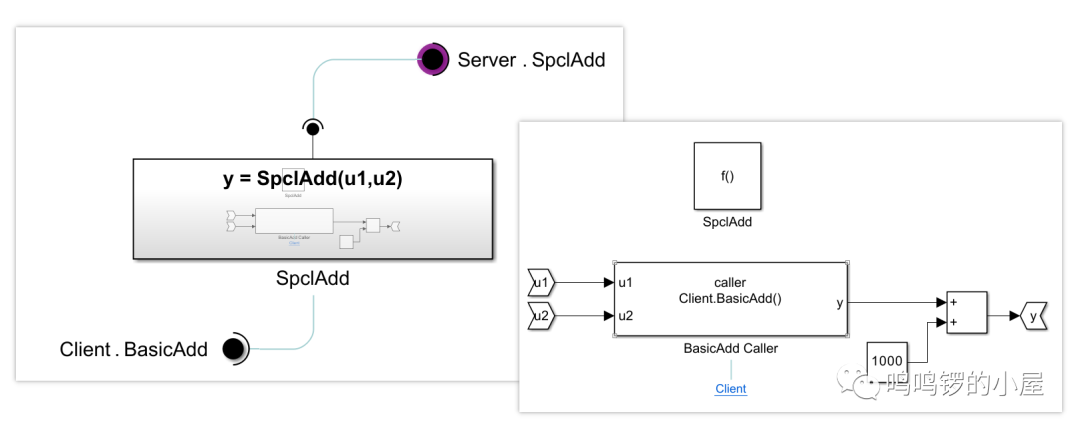Click the y = SpclAdd(u1,u2) function header
Viewport: 1080px width, 432px height.
[x=312, y=178]
